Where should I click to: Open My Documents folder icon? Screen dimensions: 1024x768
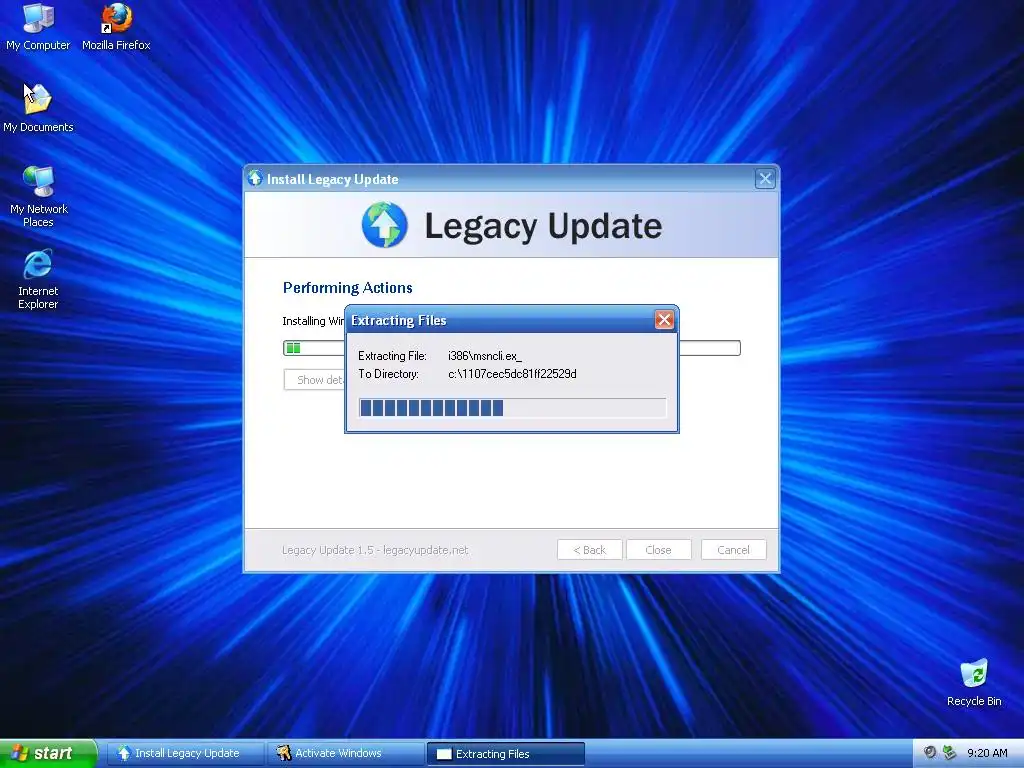[x=38, y=108]
